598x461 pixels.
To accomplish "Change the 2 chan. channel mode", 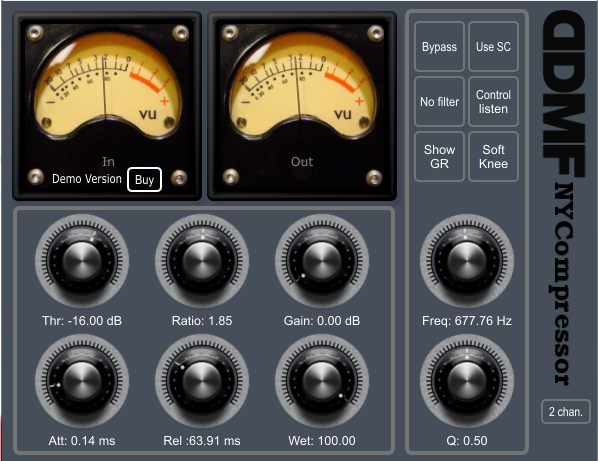I will click(566, 412).
